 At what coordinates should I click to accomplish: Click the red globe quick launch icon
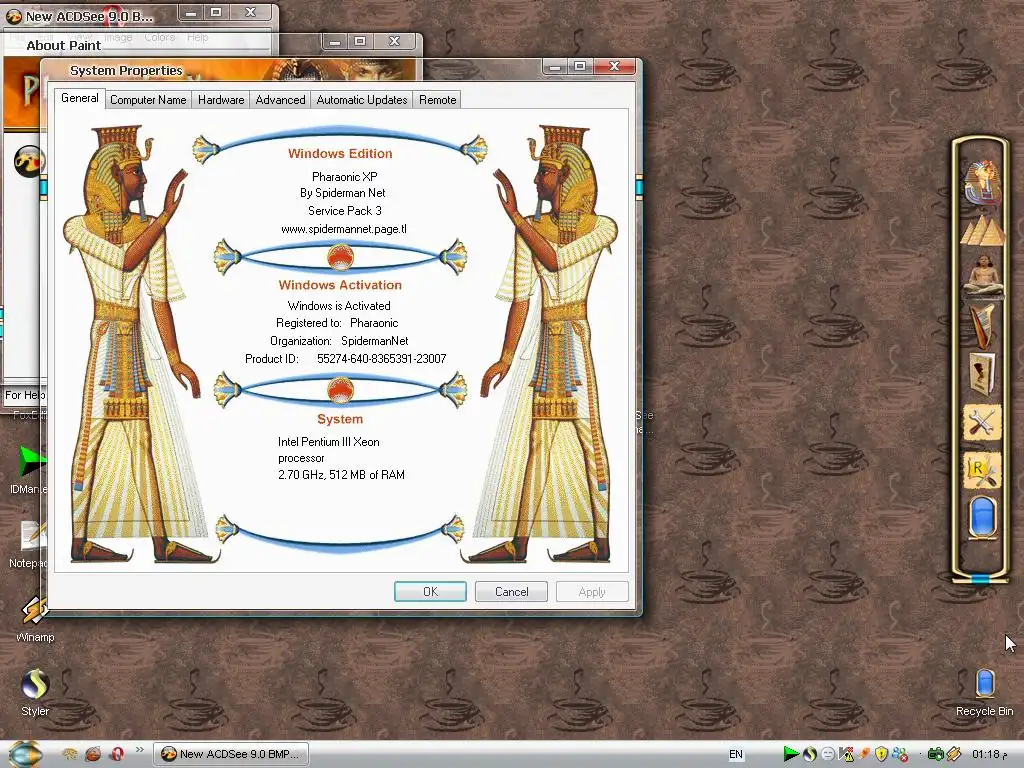(93, 754)
